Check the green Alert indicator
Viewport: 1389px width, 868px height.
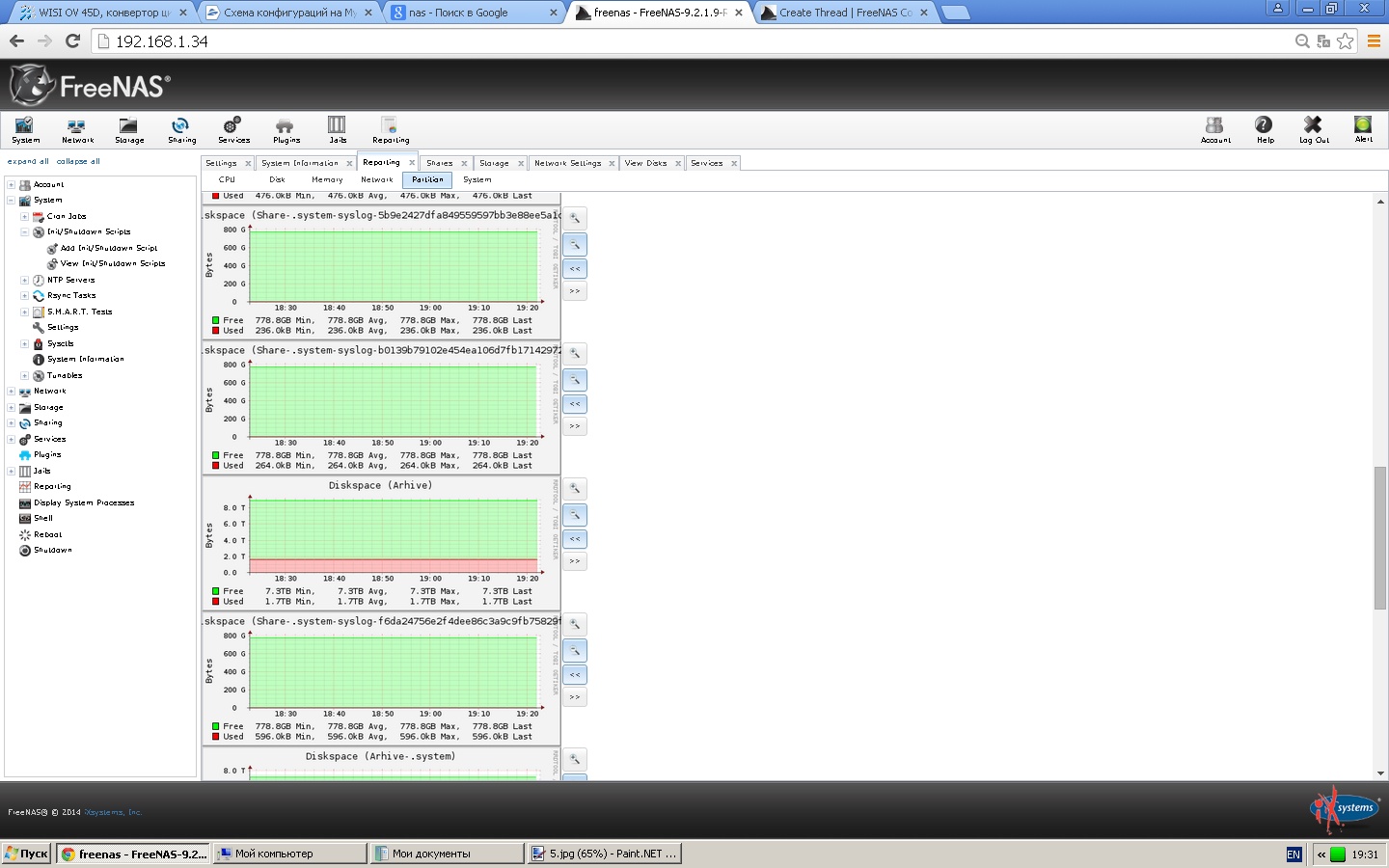[1363, 130]
